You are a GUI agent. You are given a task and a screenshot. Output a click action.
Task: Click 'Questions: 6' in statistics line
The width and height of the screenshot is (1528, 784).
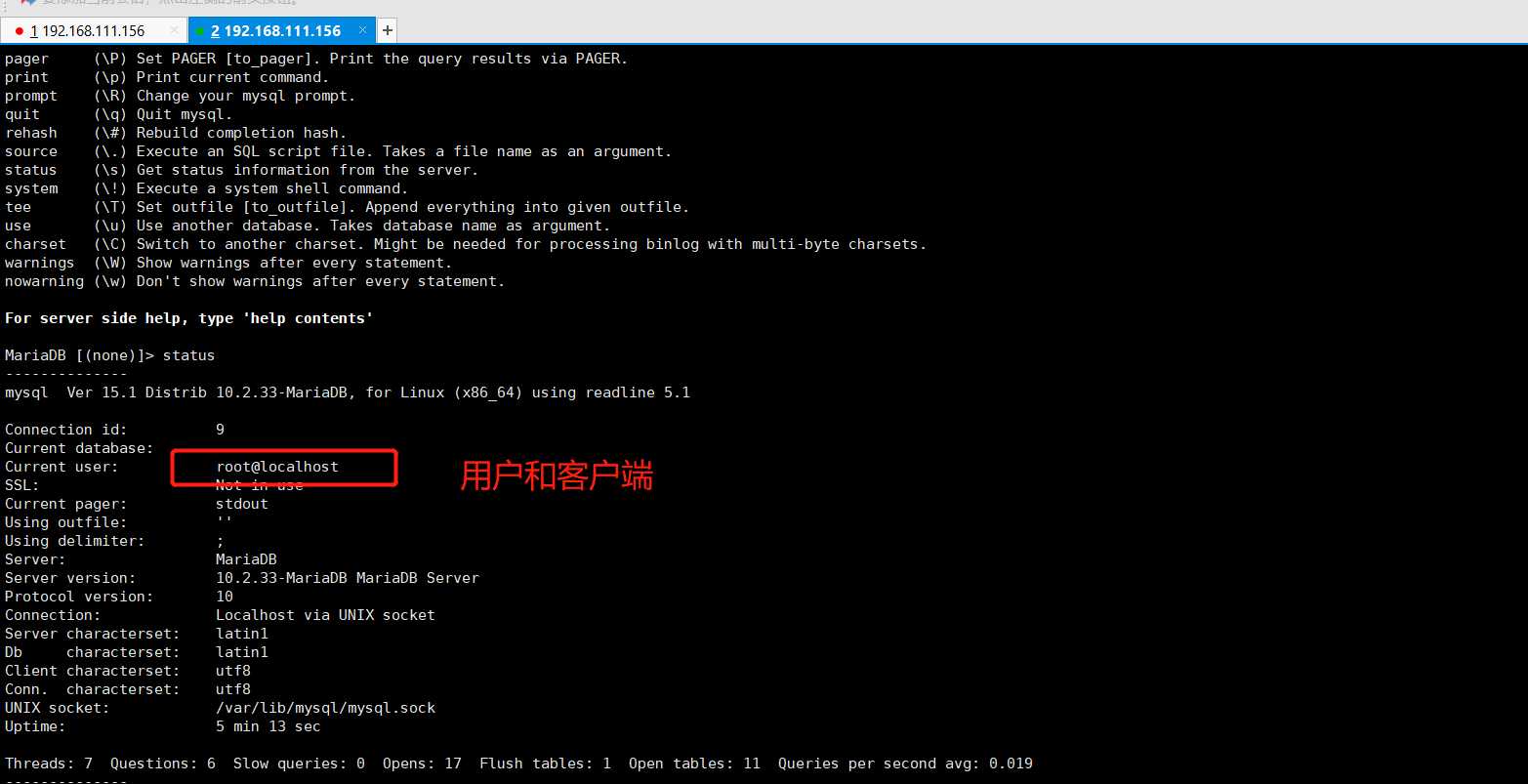tap(163, 763)
